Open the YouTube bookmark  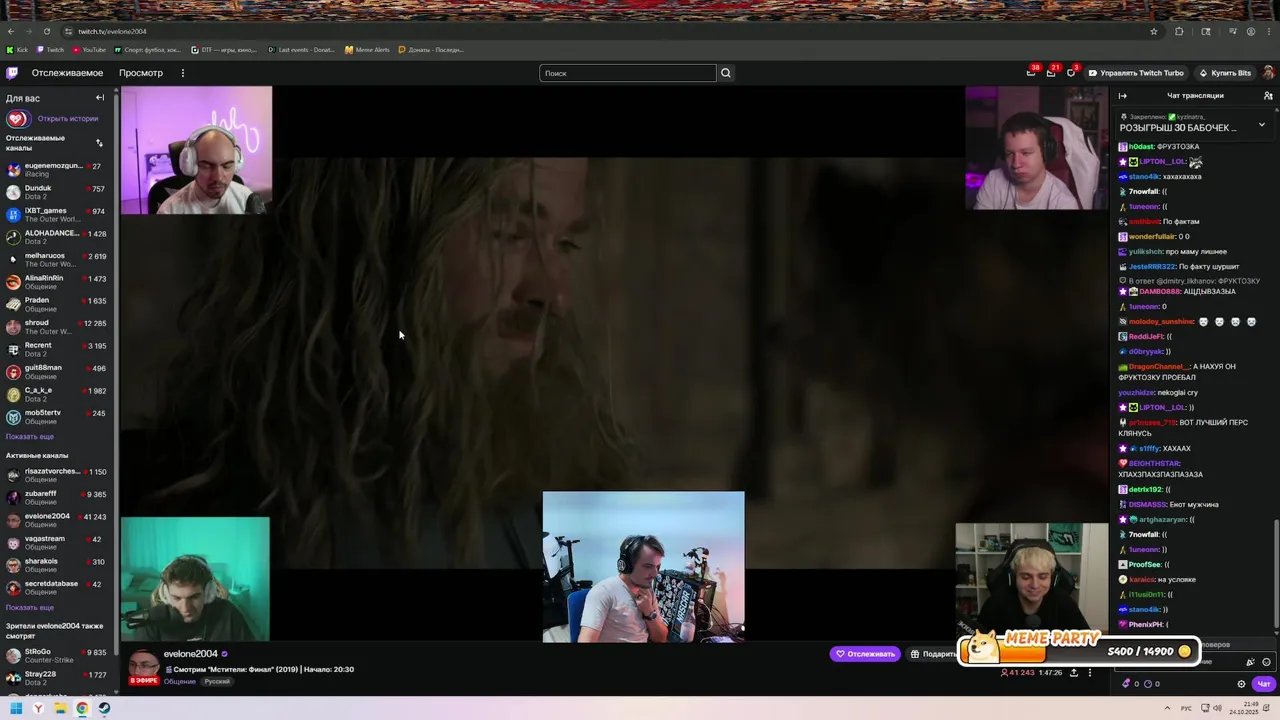coord(88,50)
